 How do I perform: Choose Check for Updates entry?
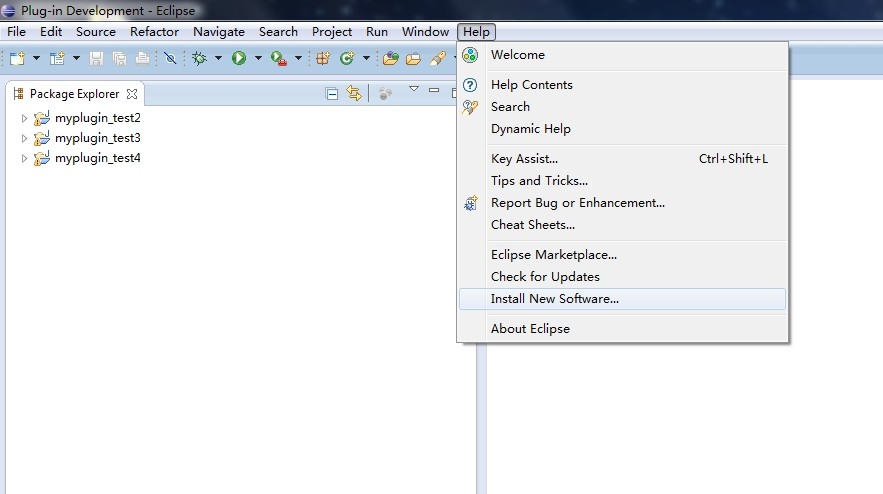point(622,277)
